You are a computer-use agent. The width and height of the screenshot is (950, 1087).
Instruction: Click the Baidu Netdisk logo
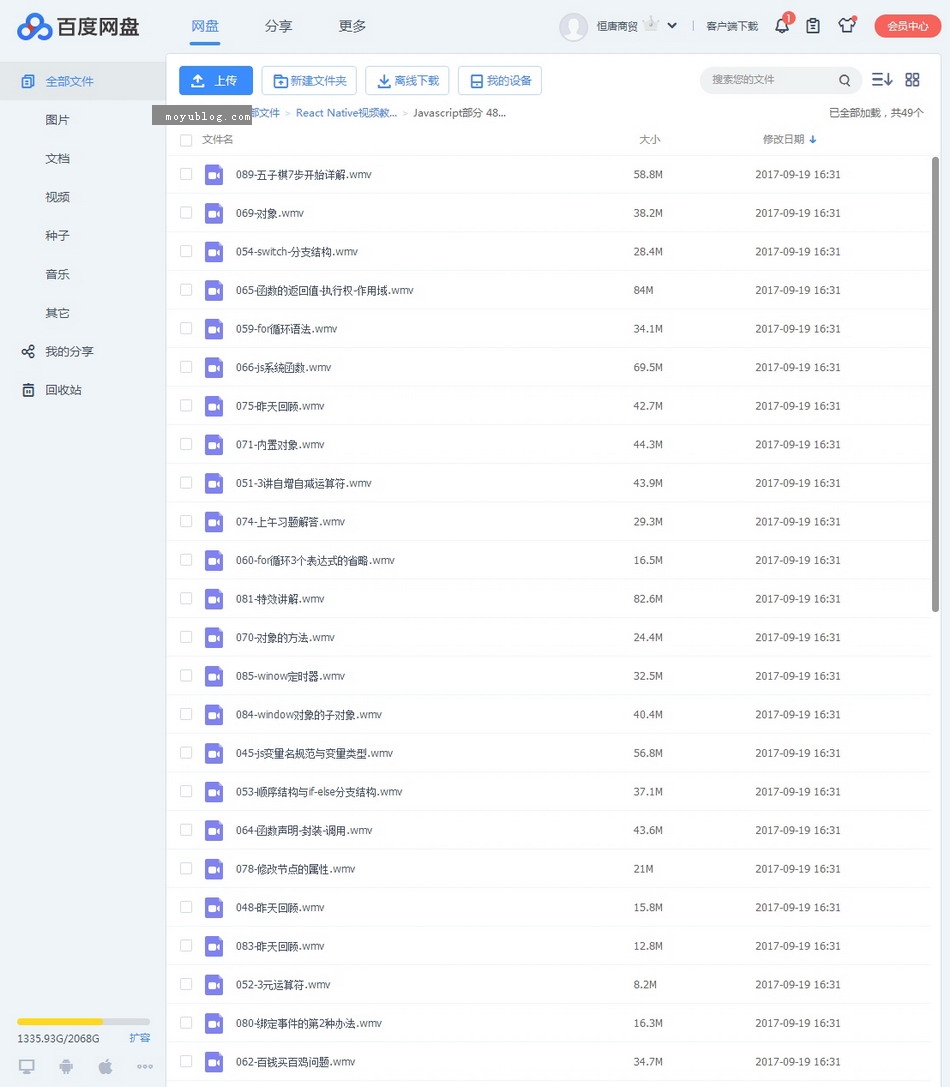point(78,26)
